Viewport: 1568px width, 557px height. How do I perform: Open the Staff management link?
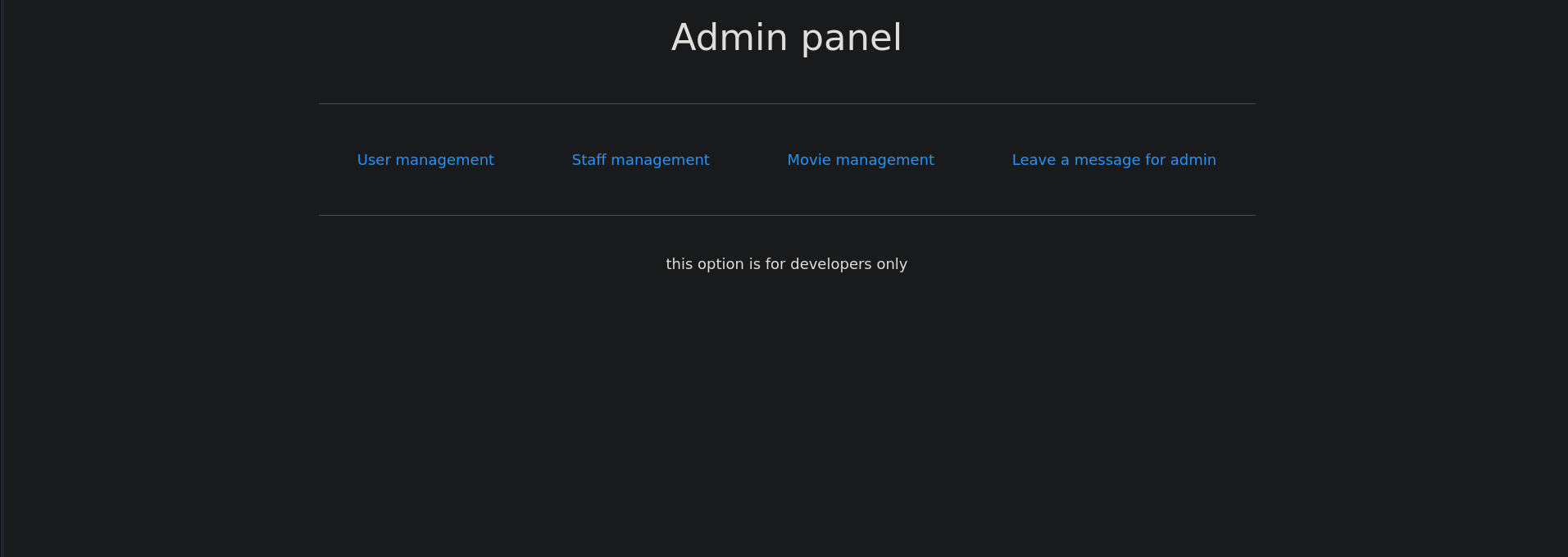640,160
